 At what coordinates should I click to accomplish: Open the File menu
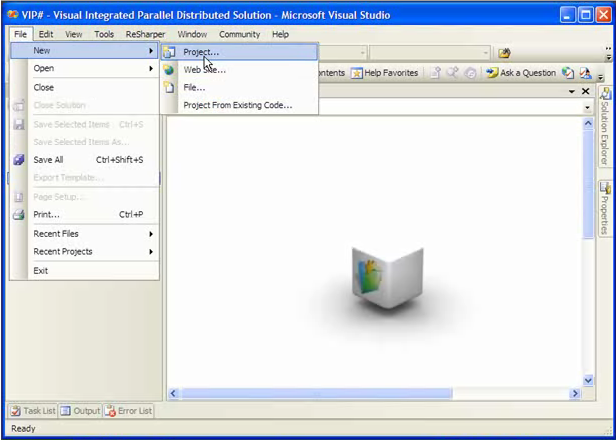[20, 35]
